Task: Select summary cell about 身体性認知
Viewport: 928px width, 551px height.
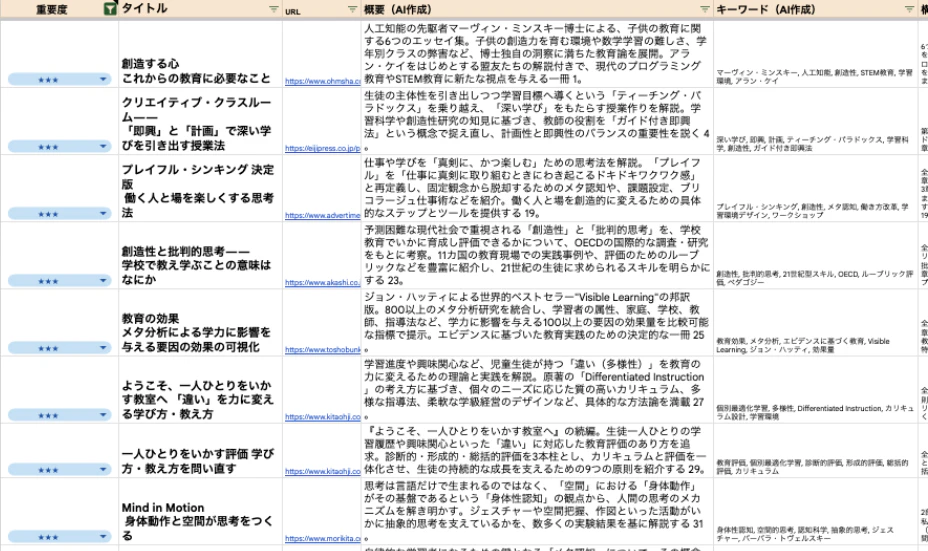Action: (x=537, y=511)
